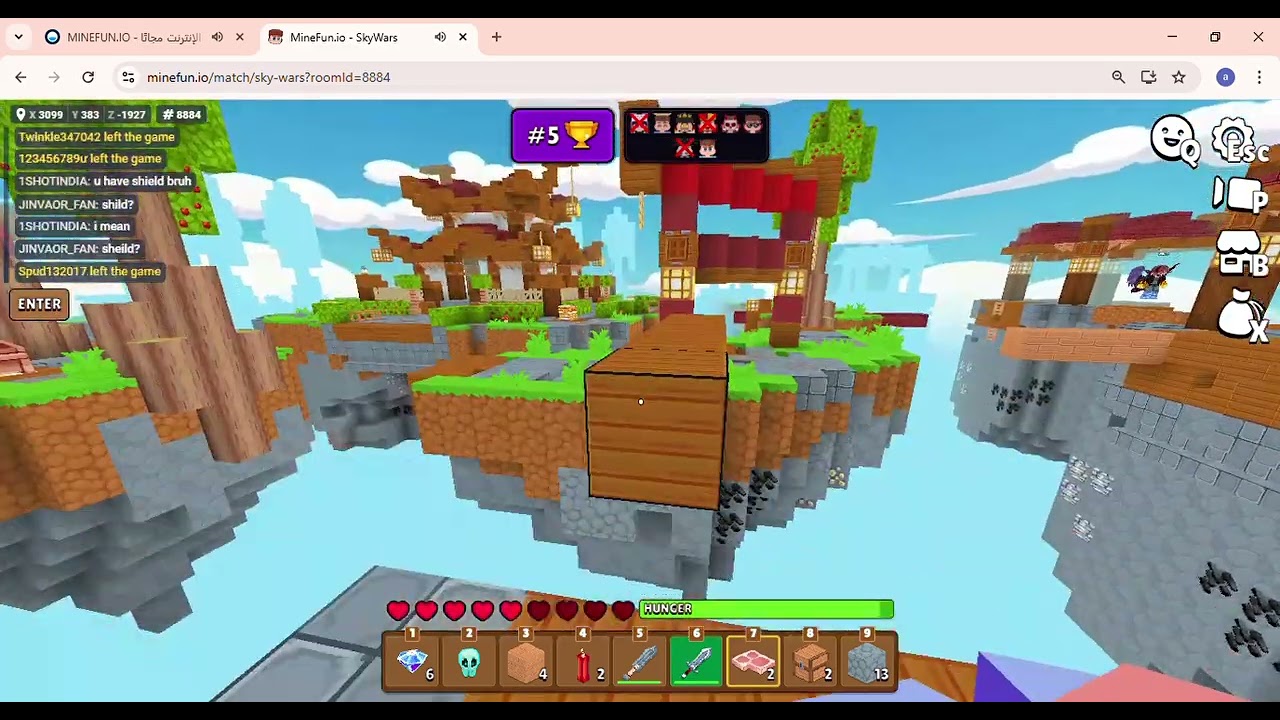Close the SkyWars tab
The width and height of the screenshot is (1280, 720).
pos(463,37)
